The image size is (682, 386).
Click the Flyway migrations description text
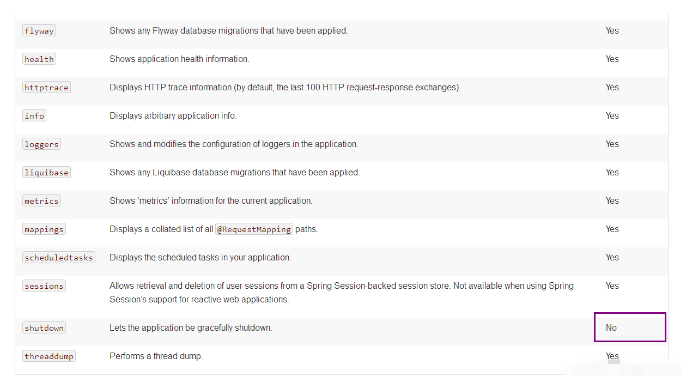pos(229,31)
